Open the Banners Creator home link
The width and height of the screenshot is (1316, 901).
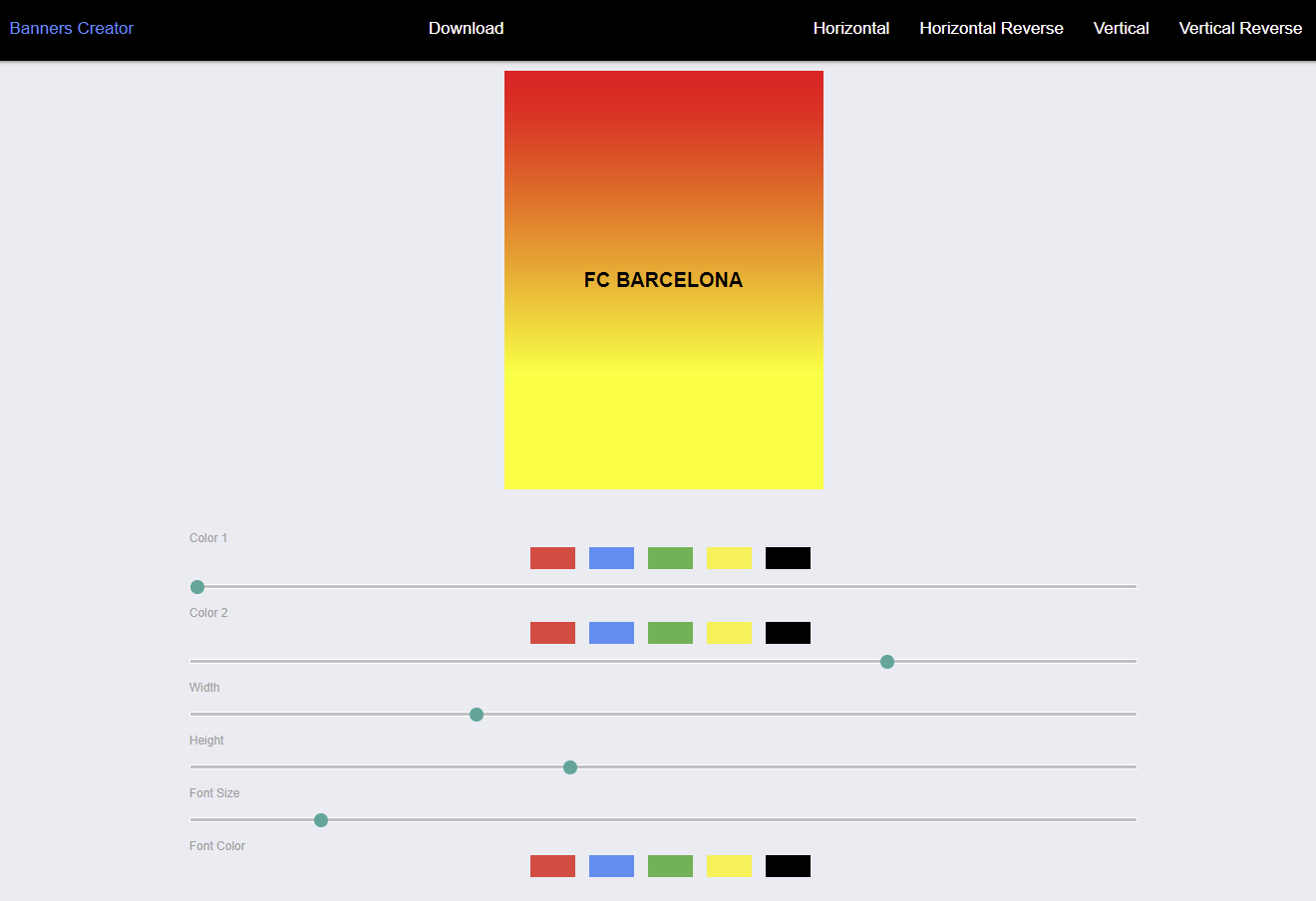tap(71, 28)
